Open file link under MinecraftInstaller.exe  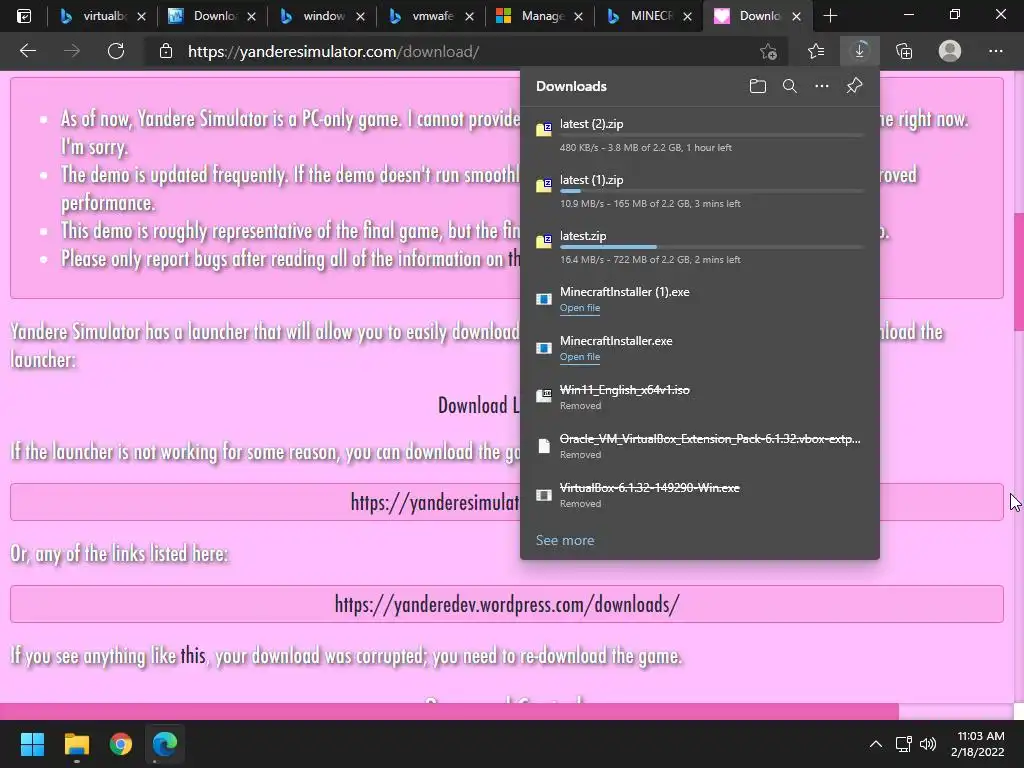pos(580,357)
